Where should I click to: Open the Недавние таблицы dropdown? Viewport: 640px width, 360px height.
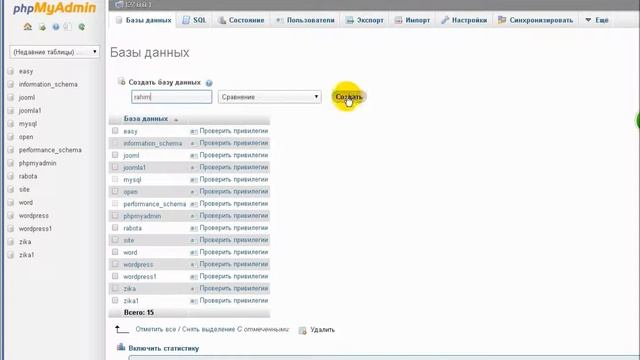click(x=54, y=52)
